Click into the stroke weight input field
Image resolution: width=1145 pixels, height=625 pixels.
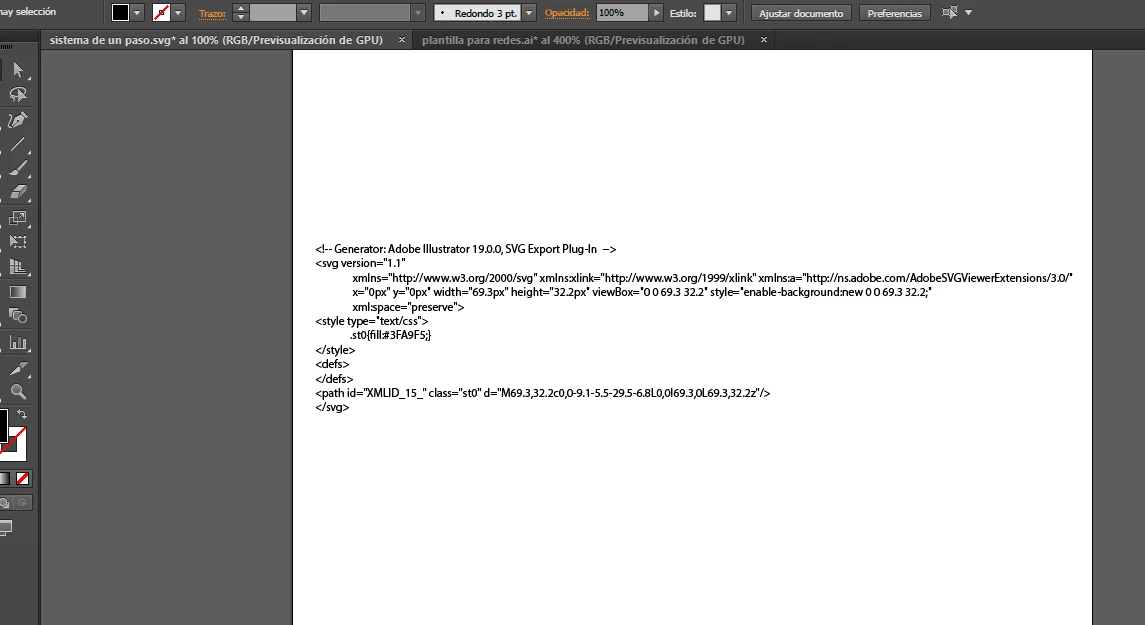click(x=272, y=12)
